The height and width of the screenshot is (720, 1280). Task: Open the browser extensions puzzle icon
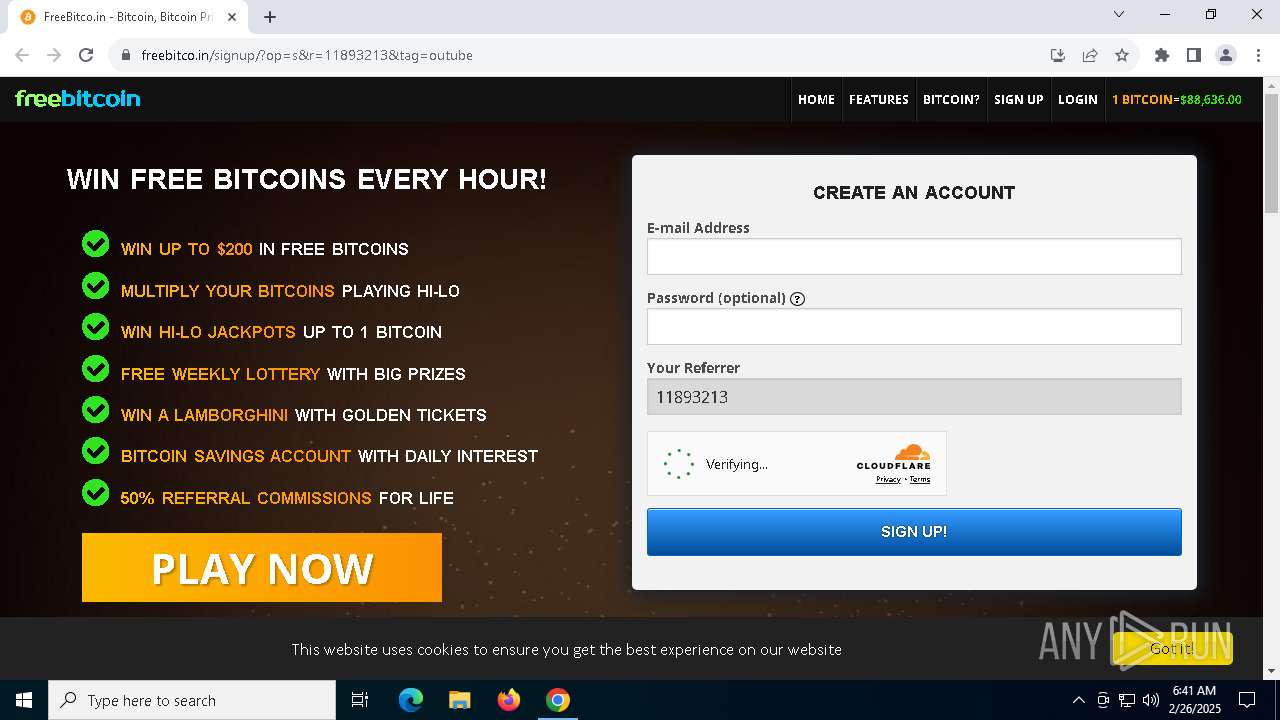pos(1161,55)
